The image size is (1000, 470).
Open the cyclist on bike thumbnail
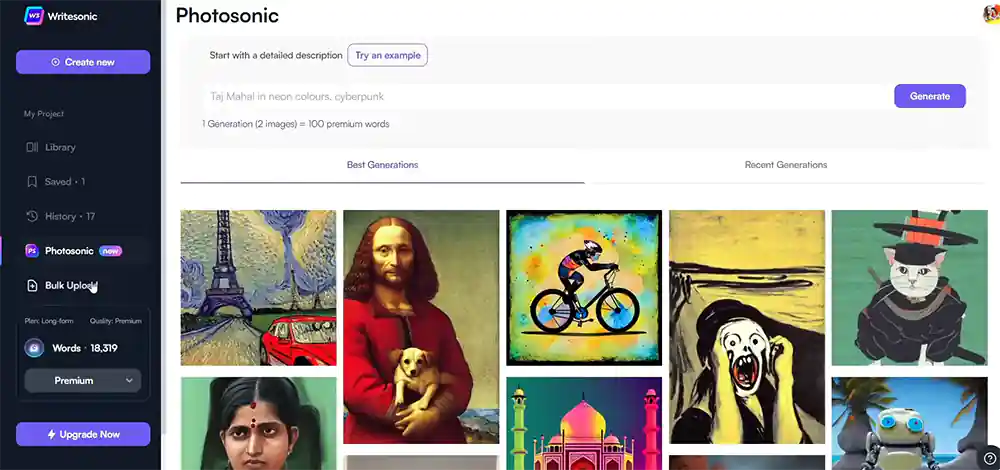(584, 288)
